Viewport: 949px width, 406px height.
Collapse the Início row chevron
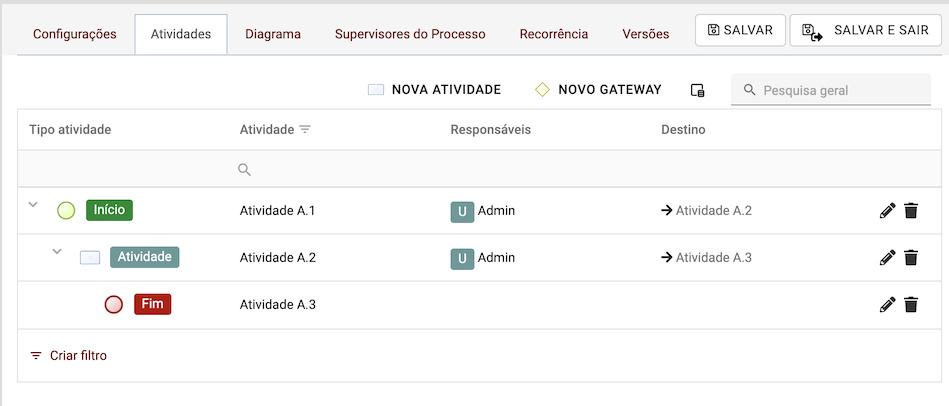pos(33,205)
